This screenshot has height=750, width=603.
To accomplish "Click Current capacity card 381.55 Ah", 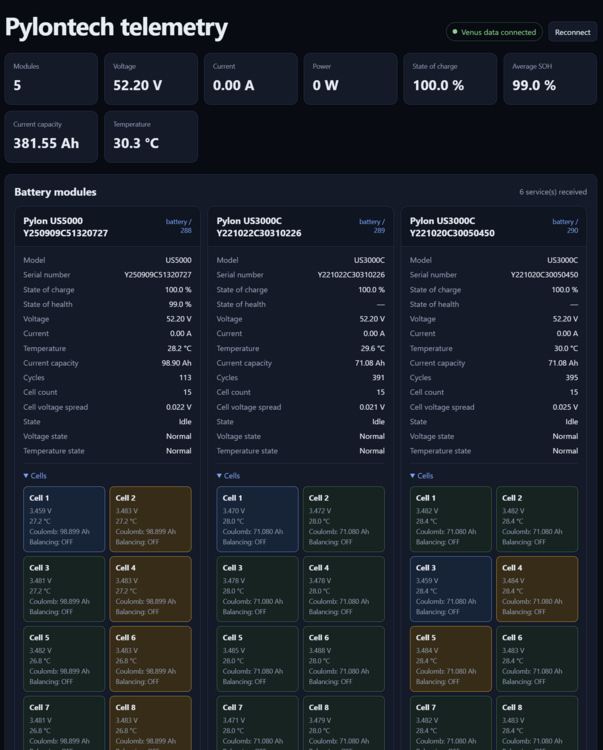I will click(51, 137).
